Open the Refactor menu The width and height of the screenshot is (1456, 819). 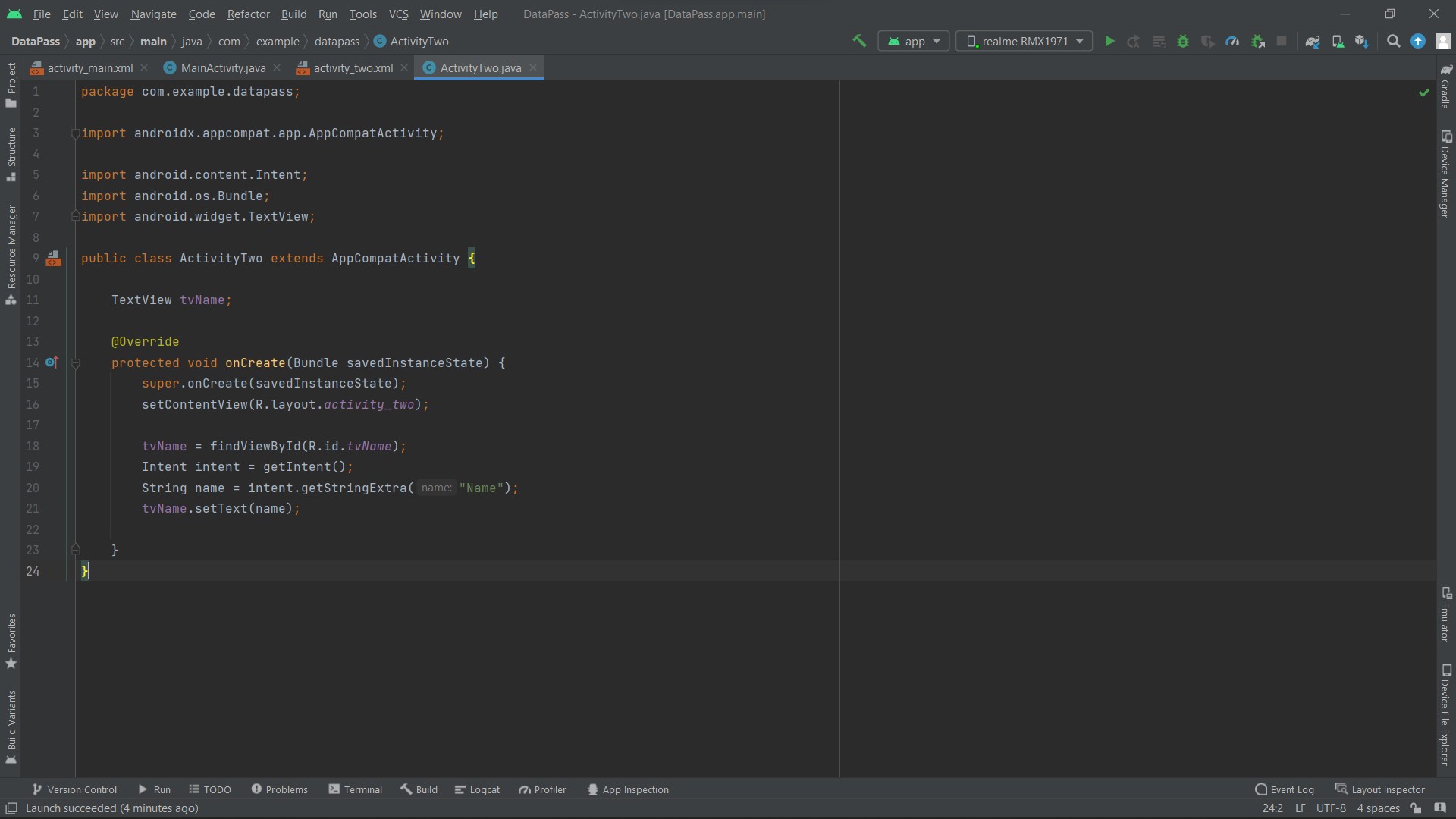point(248,14)
